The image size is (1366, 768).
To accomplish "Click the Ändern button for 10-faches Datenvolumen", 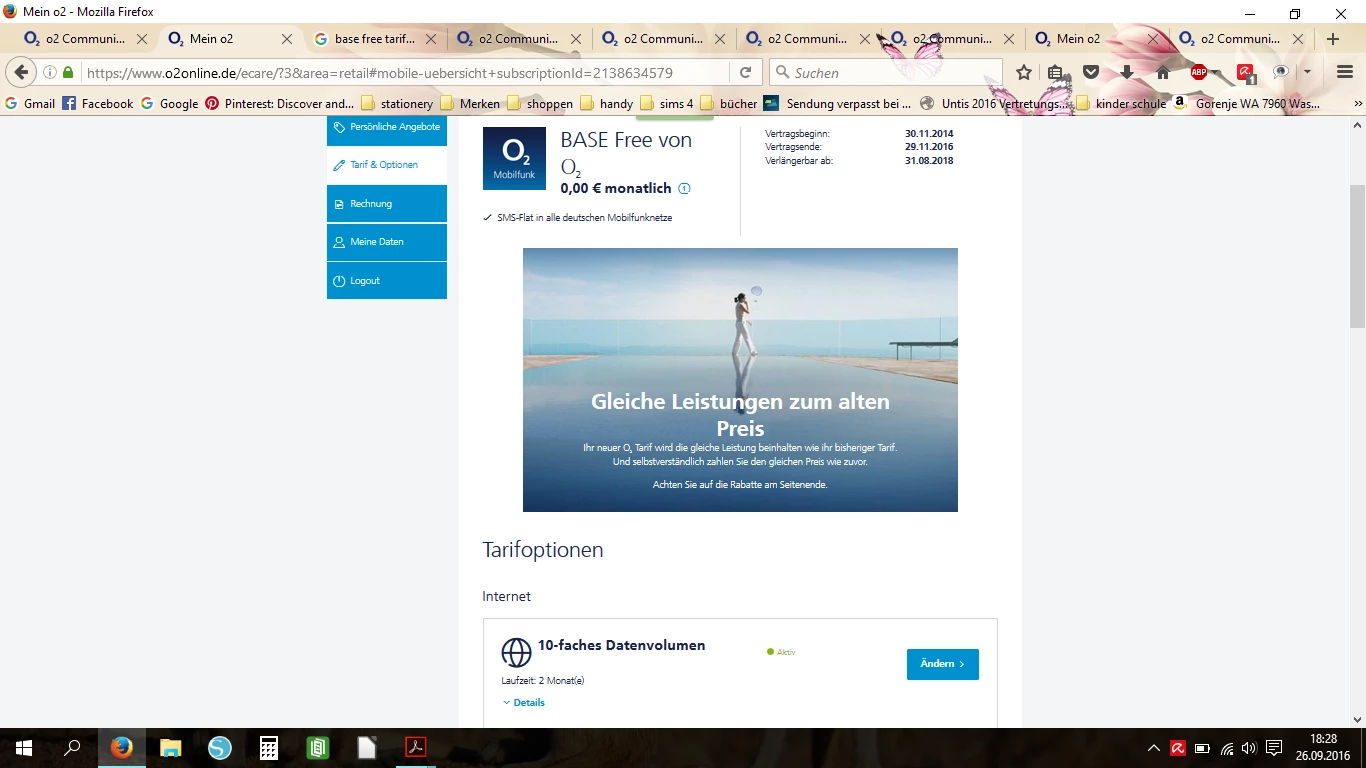I will (943, 664).
